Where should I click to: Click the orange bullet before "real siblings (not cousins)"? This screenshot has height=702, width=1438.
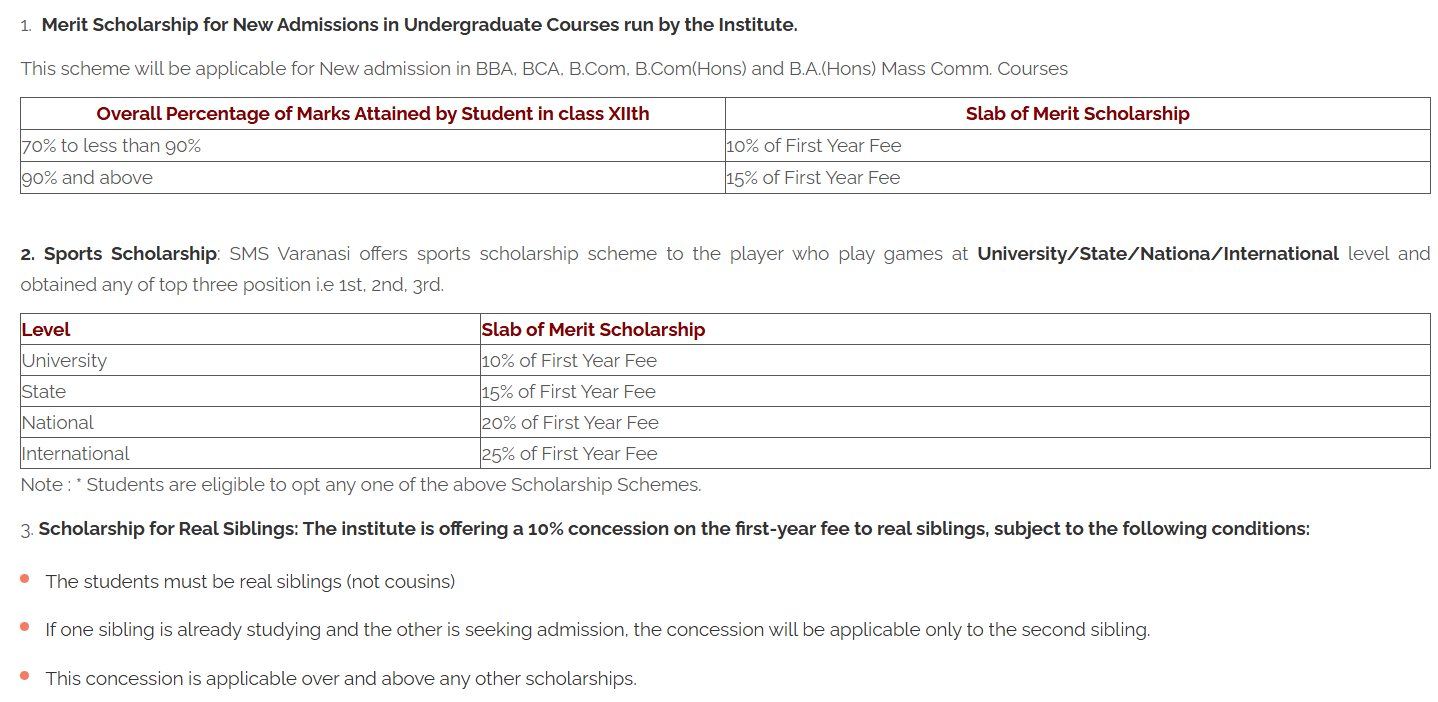click(25, 578)
